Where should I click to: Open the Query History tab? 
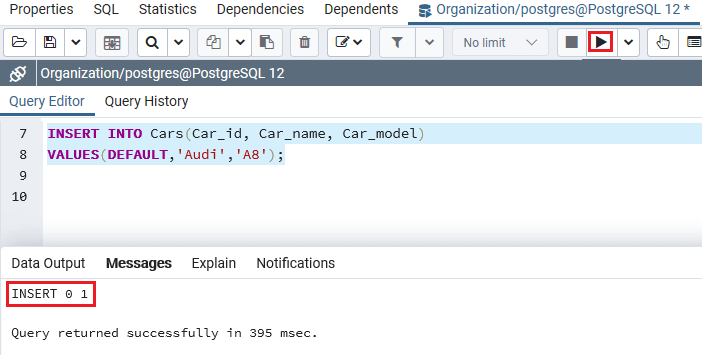click(146, 101)
